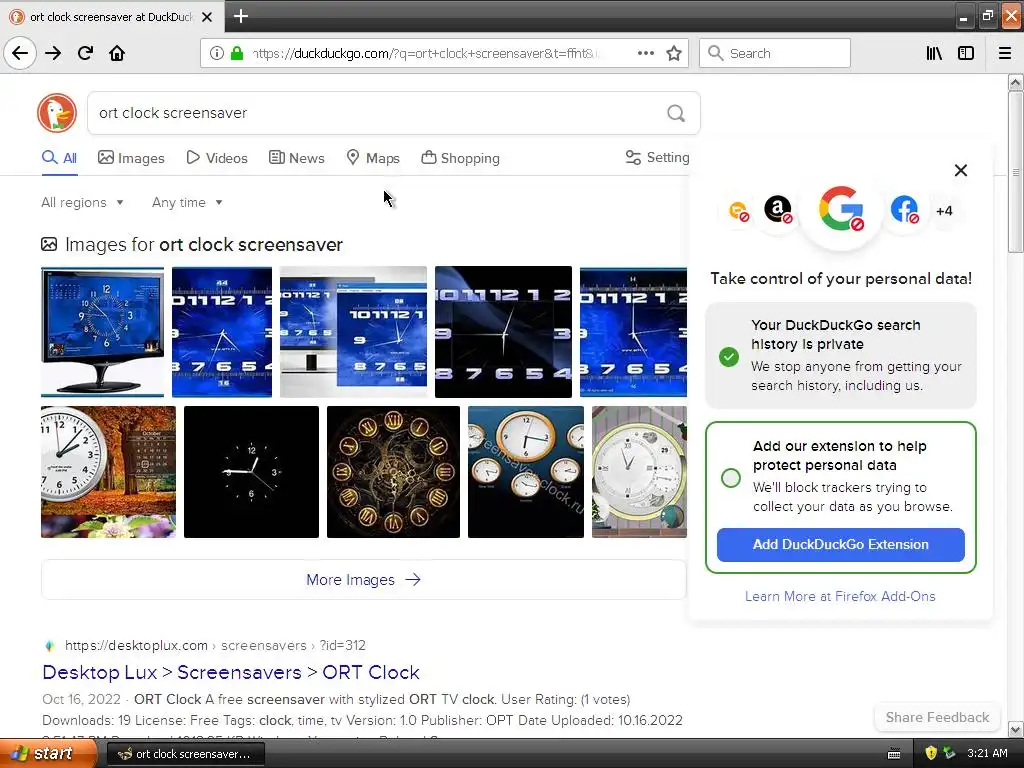Open the Firefox home page icon
This screenshot has width=1024, height=768.
pos(117,53)
